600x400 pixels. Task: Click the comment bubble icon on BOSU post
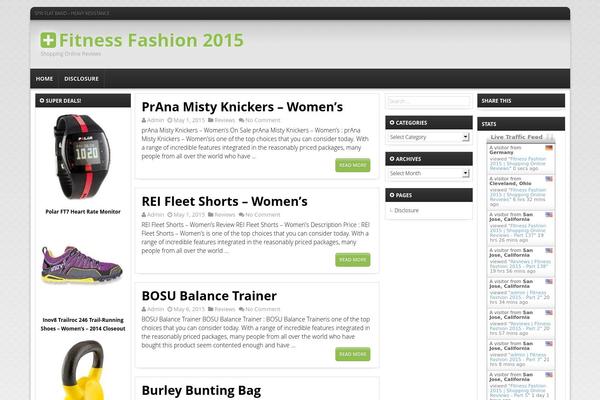tap(241, 309)
